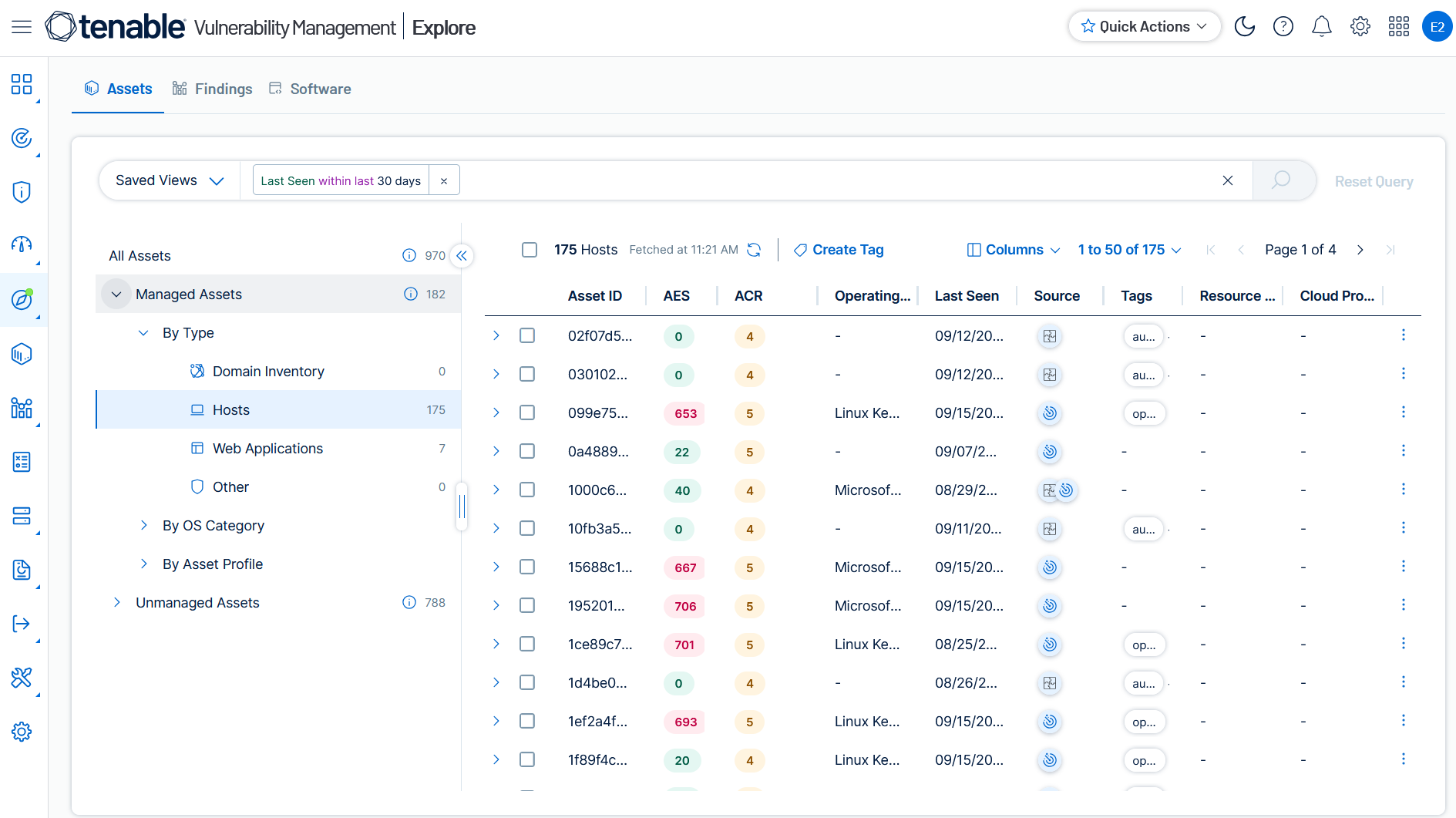The image size is (1456, 818).
Task: Open the Columns dropdown
Action: click(x=1014, y=250)
